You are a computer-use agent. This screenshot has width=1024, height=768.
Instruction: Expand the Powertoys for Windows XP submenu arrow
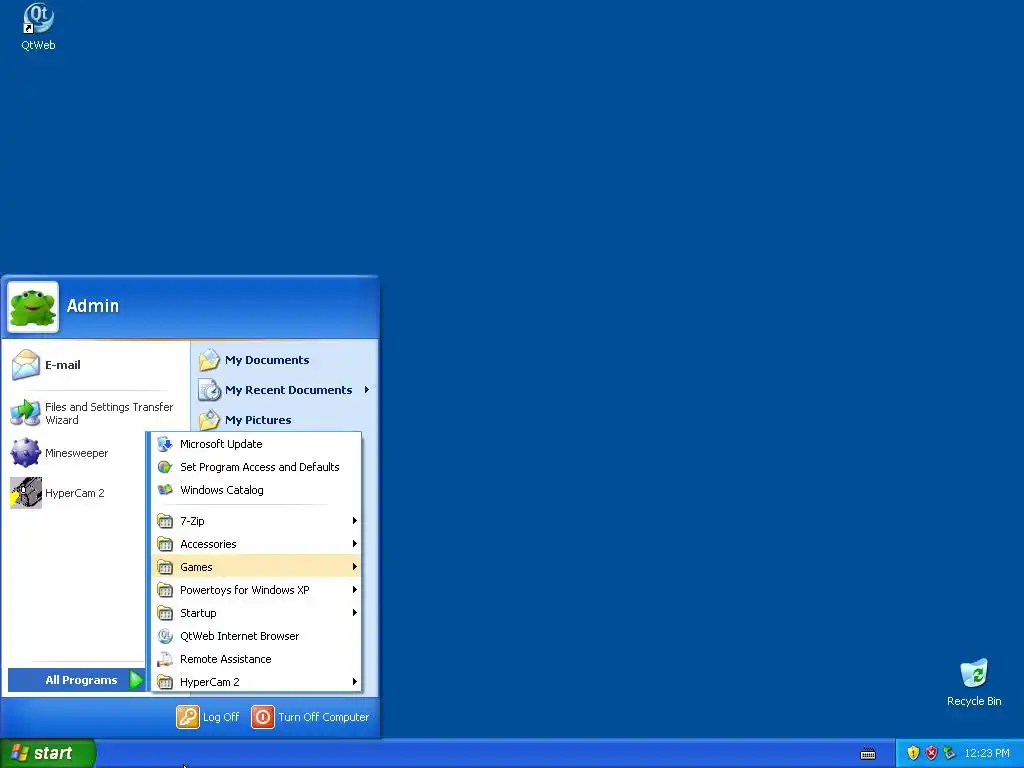pos(355,590)
